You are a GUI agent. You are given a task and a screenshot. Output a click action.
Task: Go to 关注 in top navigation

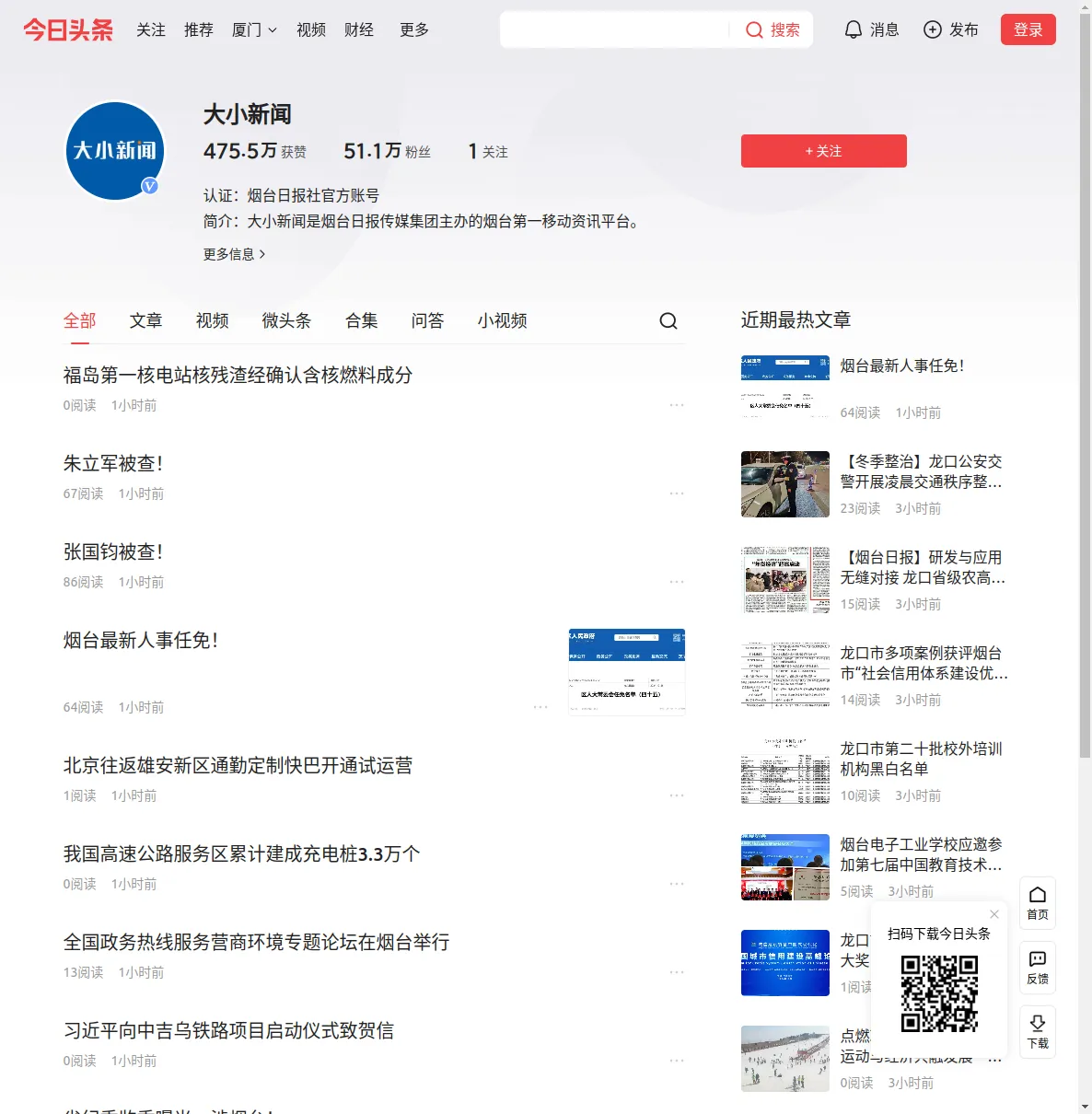[x=151, y=30]
